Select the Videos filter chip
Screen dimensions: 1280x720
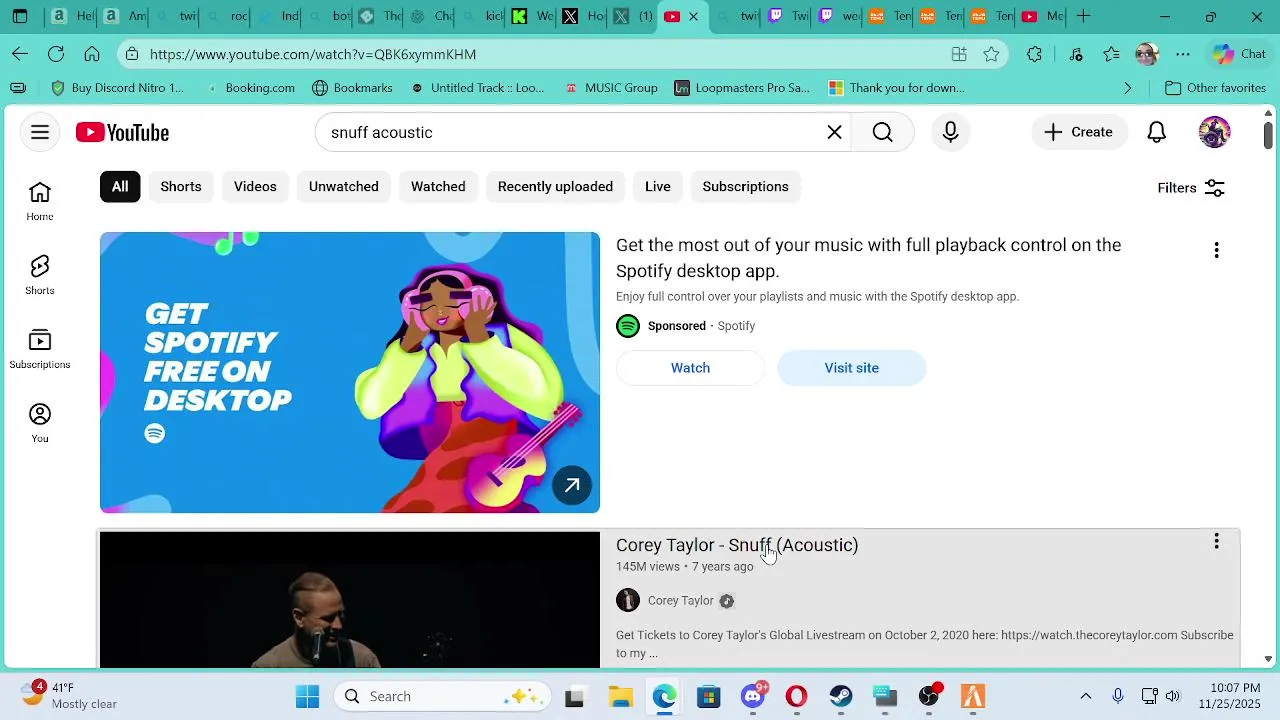coord(255,187)
